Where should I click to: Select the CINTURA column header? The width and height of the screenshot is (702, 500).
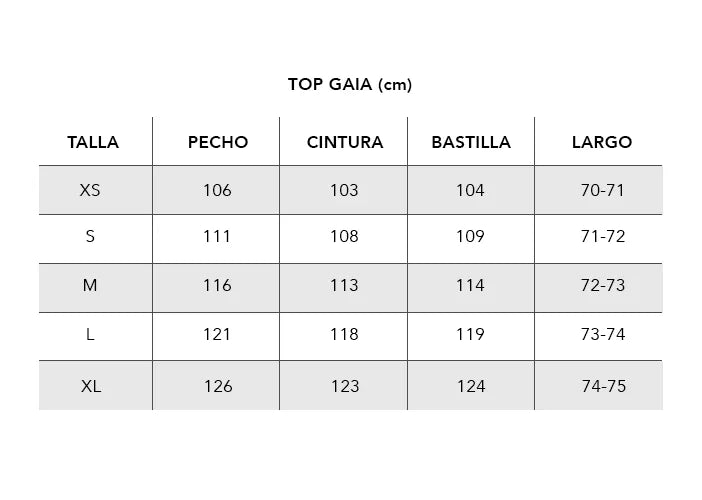pyautogui.click(x=345, y=142)
